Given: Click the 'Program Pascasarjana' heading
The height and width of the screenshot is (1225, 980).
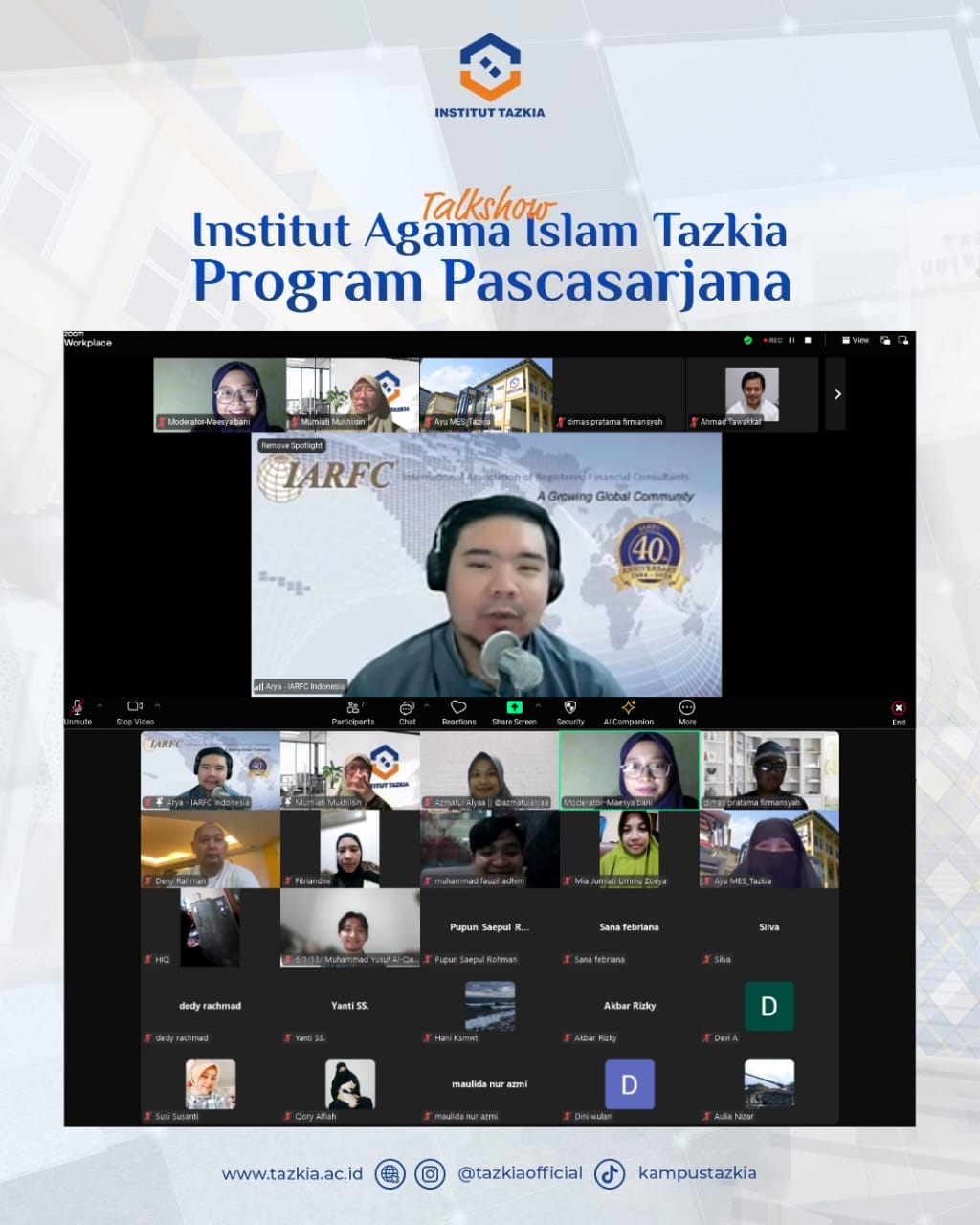Looking at the screenshot, I should 492,282.
